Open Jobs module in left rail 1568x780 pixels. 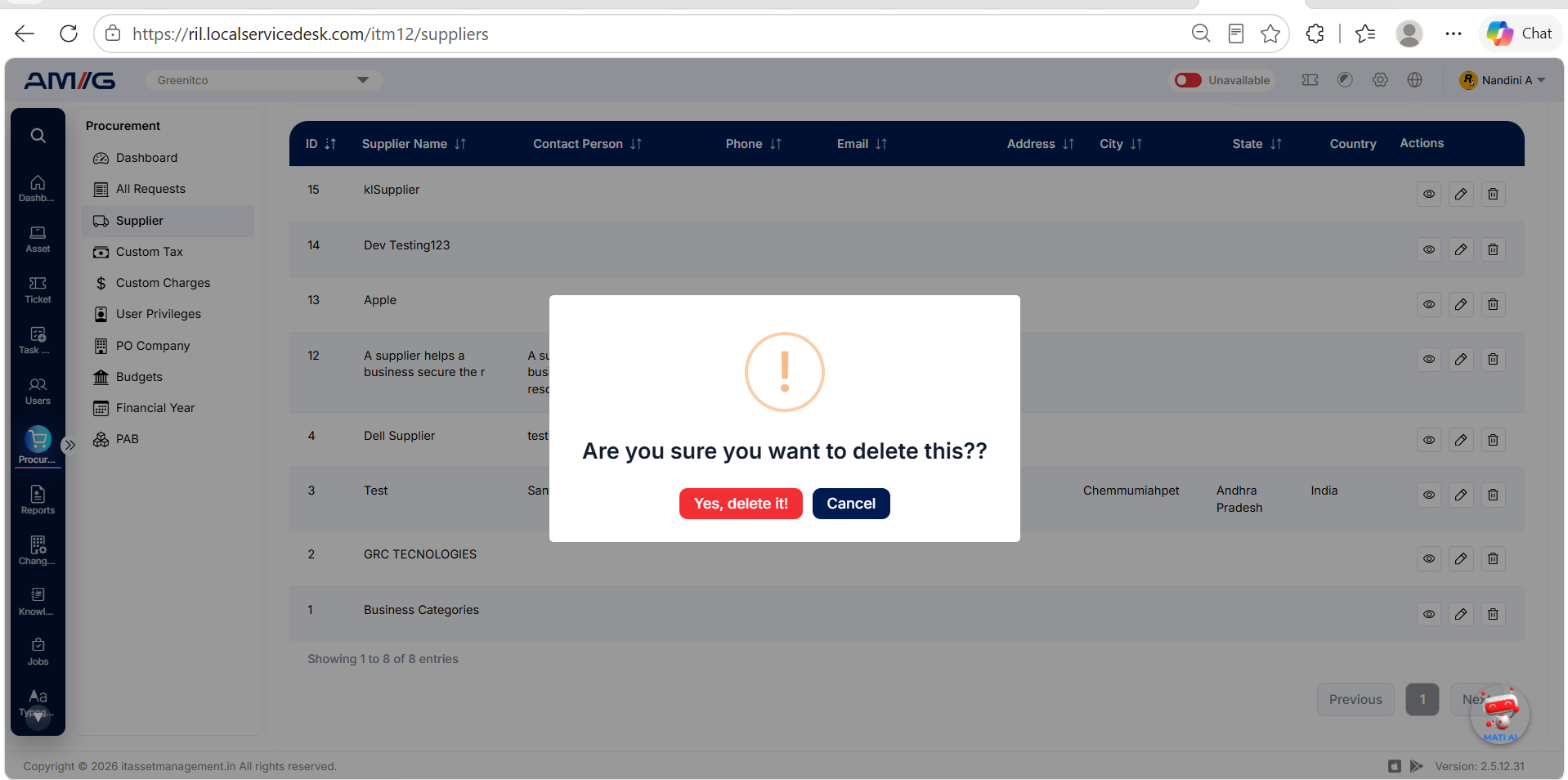38,652
